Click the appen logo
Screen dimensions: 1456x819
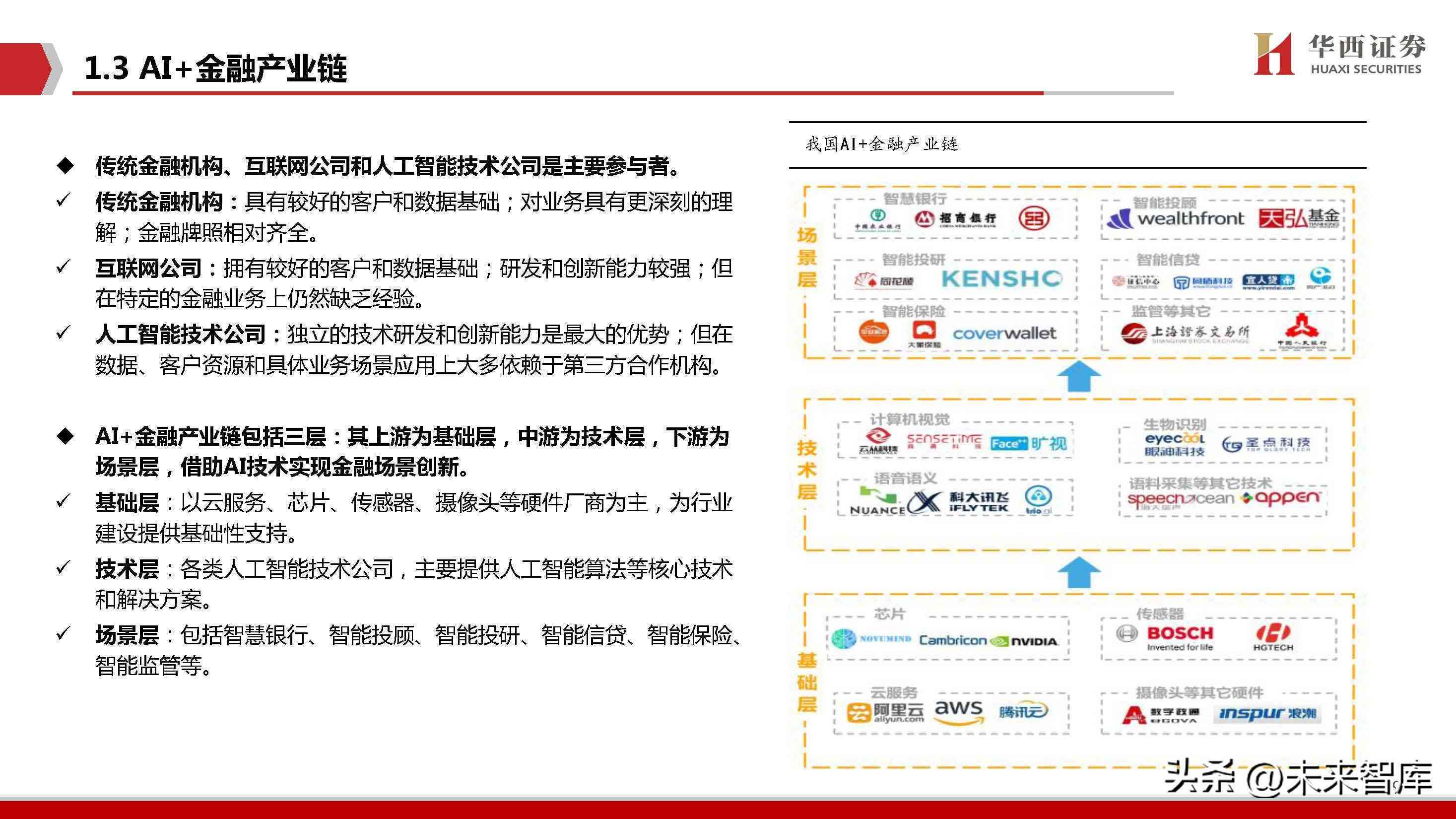click(1280, 498)
